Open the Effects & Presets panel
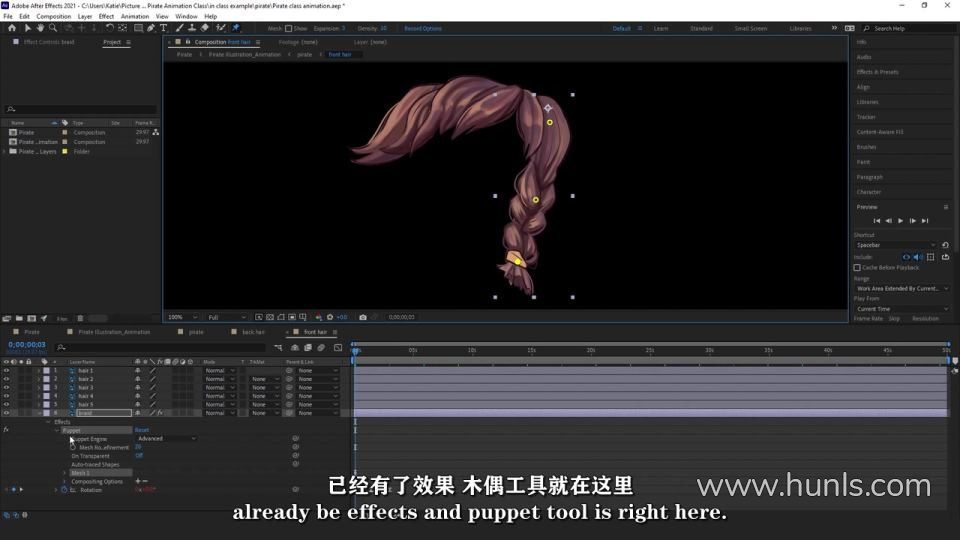The image size is (960, 540). pos(877,72)
